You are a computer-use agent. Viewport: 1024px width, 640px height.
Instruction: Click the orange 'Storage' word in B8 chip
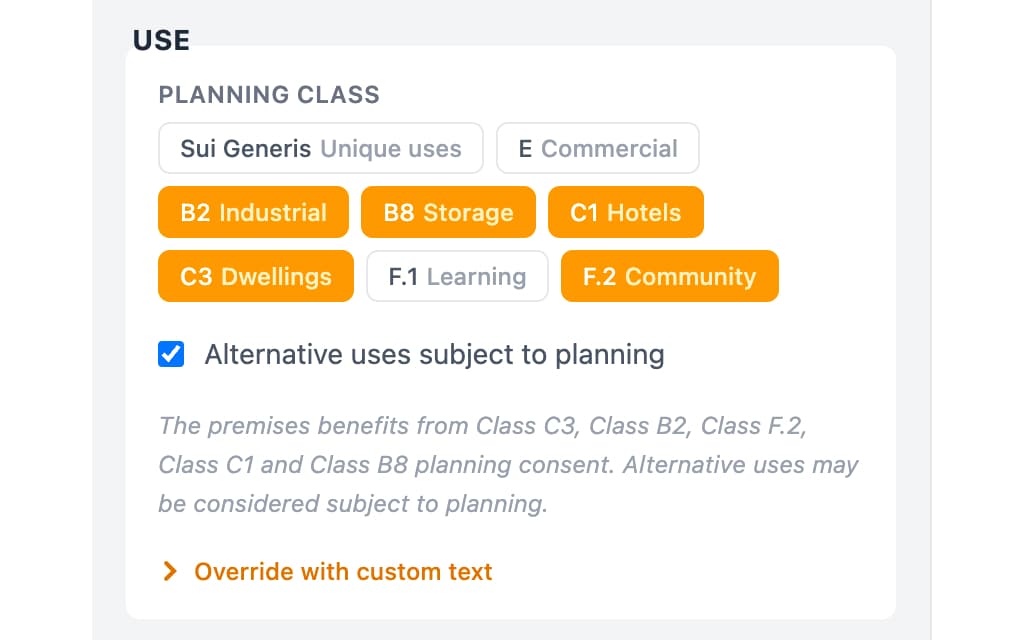(468, 213)
